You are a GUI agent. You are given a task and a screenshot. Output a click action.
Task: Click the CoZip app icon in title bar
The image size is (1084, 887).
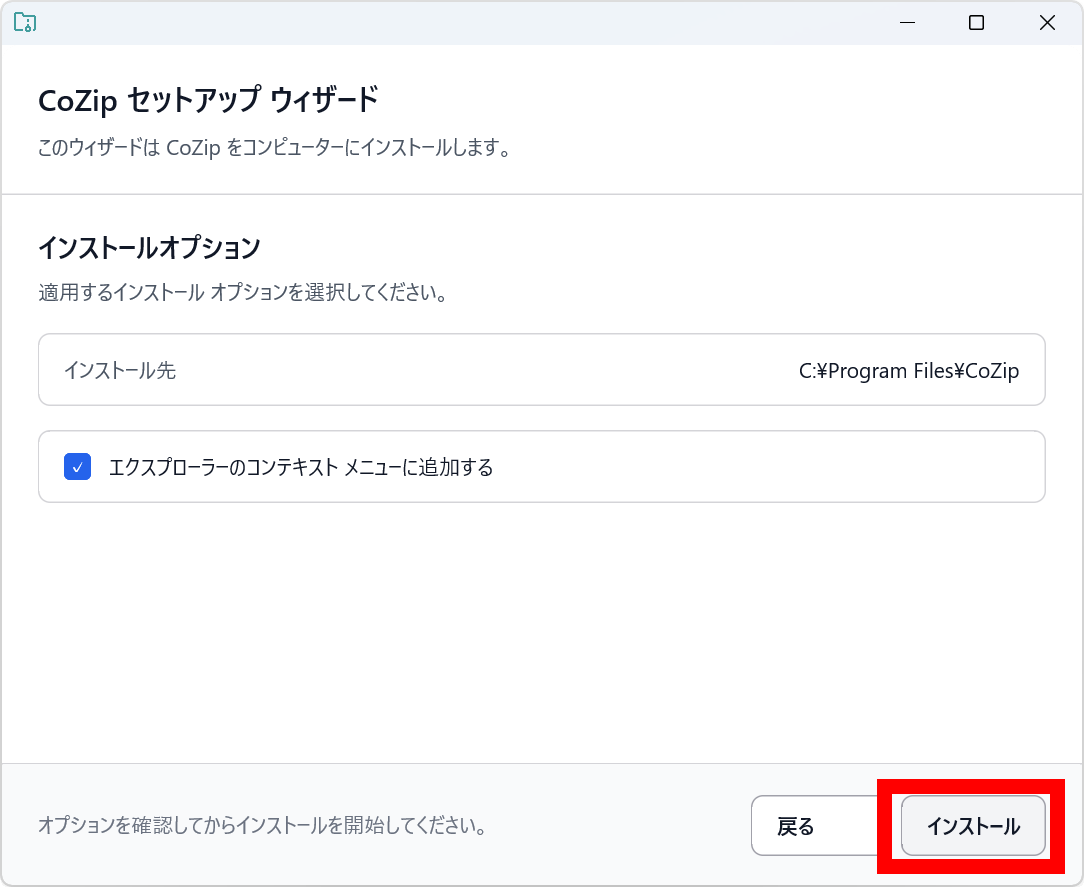coord(25,23)
